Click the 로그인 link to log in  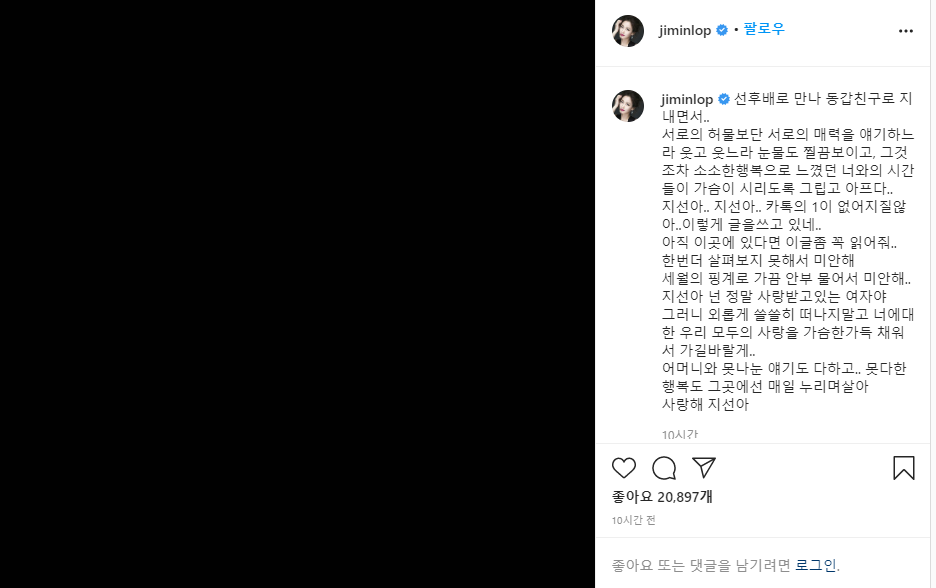click(815, 565)
